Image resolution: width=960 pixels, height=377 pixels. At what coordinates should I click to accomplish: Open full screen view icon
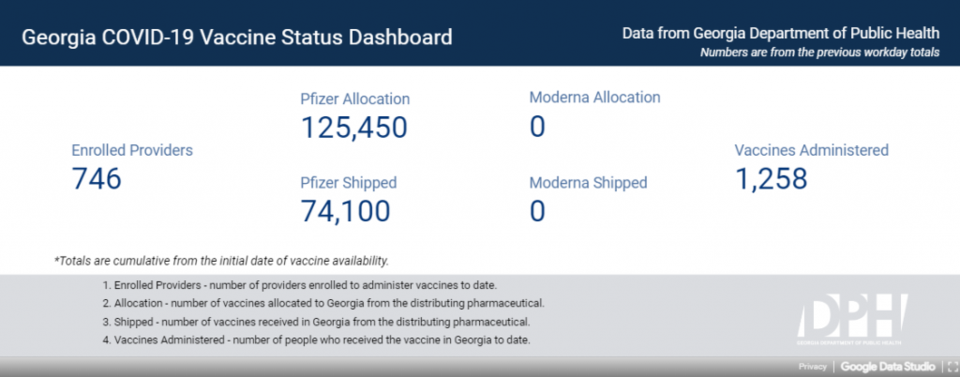pos(954,367)
